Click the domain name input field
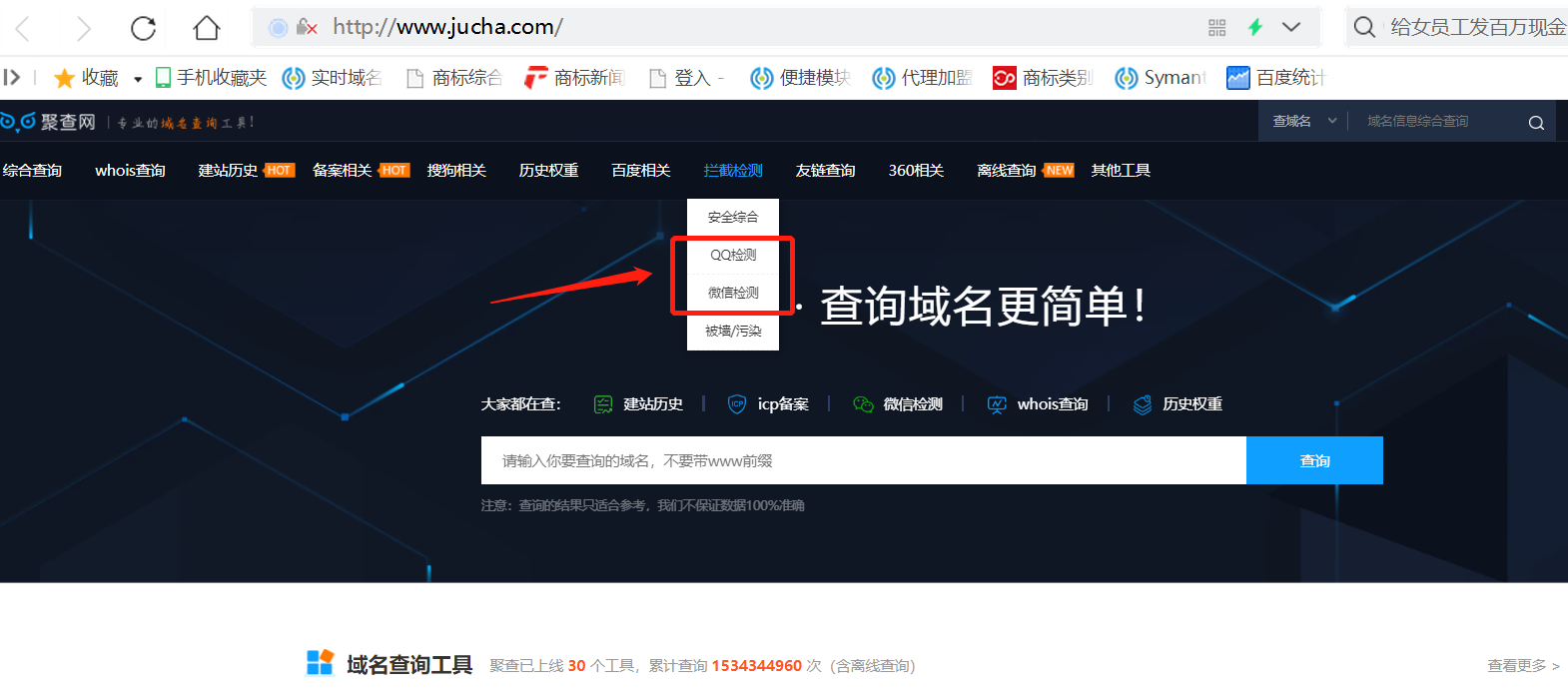Image resolution: width=1568 pixels, height=699 pixels. tap(863, 460)
